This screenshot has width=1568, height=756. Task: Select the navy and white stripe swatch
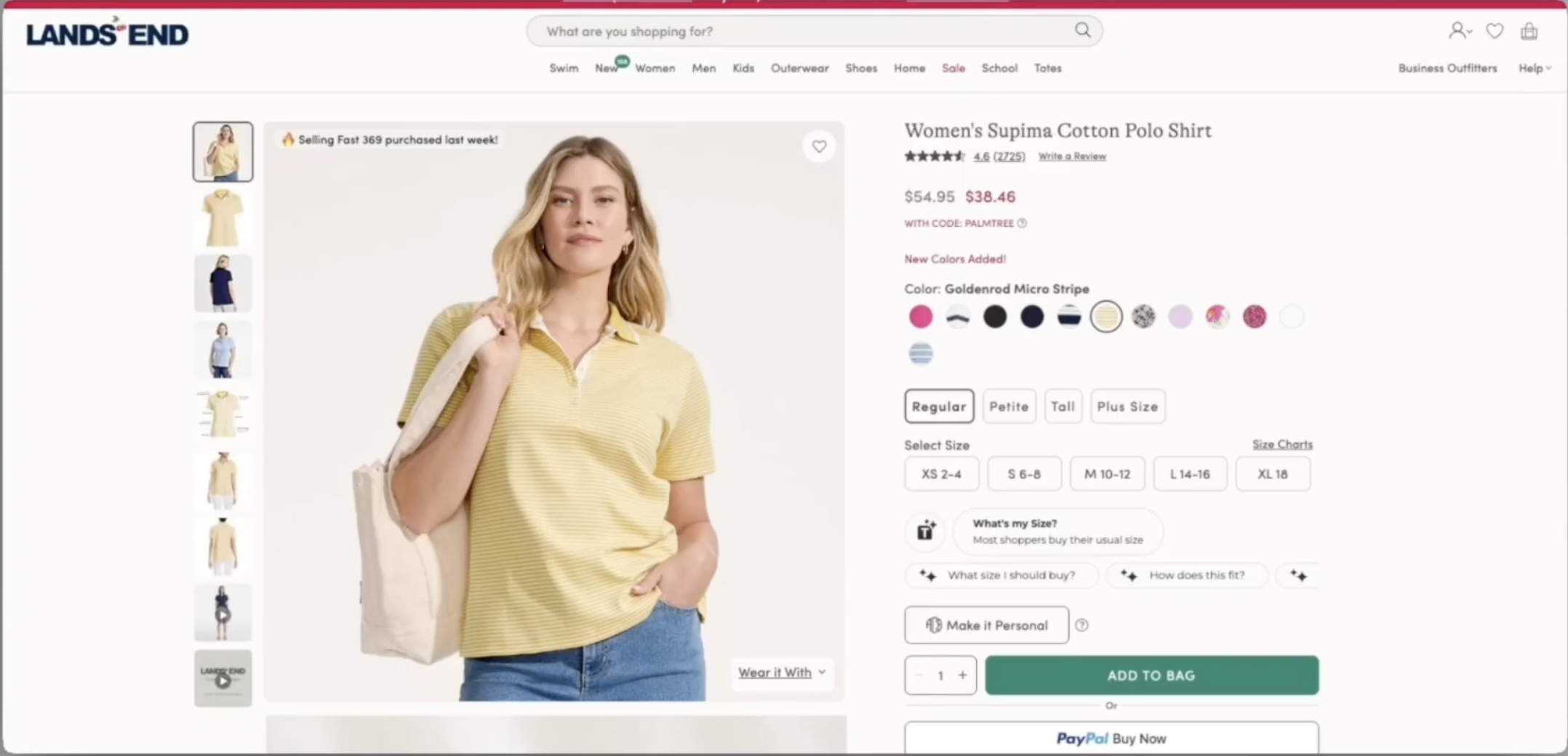click(x=1069, y=316)
